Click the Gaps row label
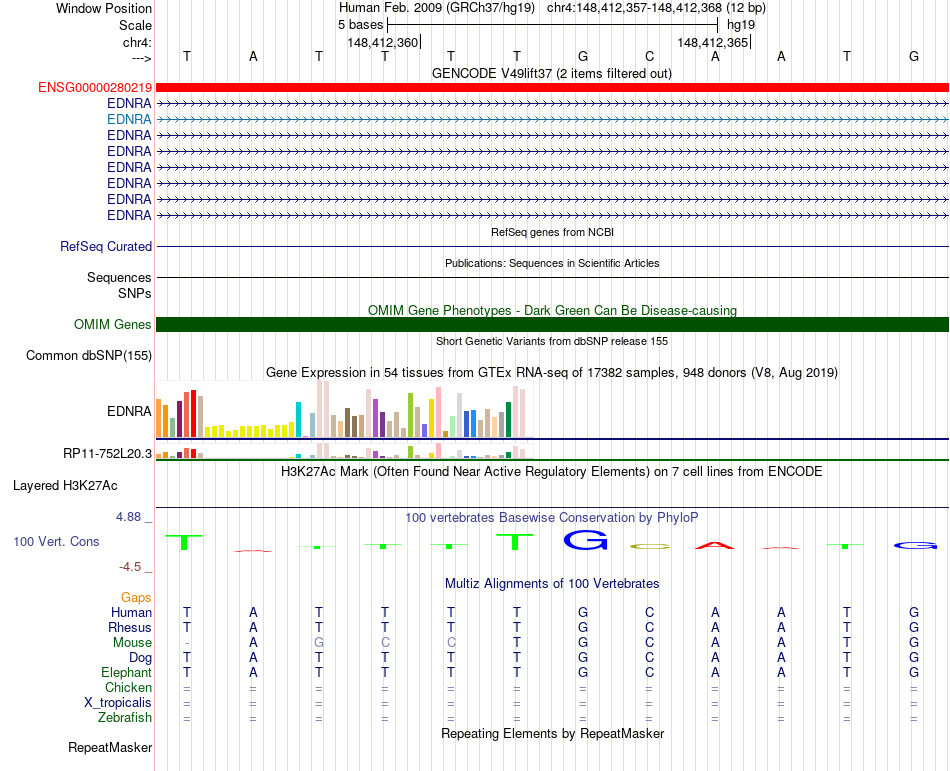 click(136, 598)
